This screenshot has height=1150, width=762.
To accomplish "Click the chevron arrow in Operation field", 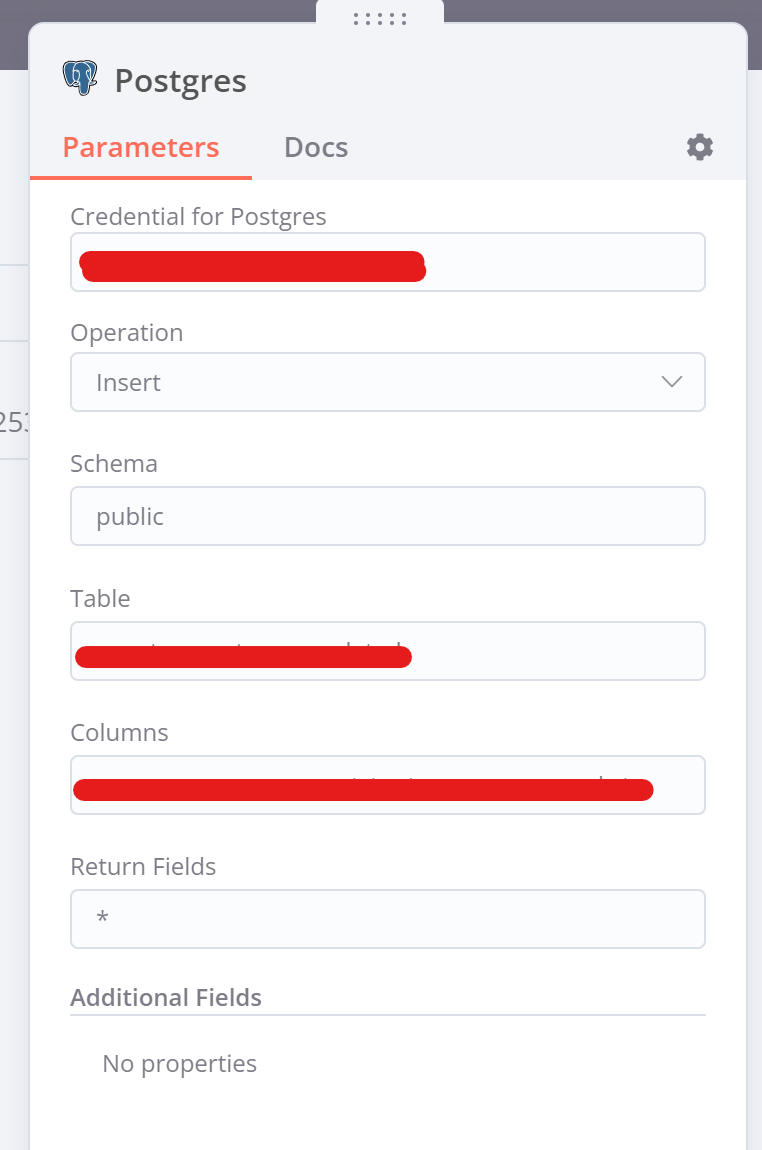I will 672,382.
